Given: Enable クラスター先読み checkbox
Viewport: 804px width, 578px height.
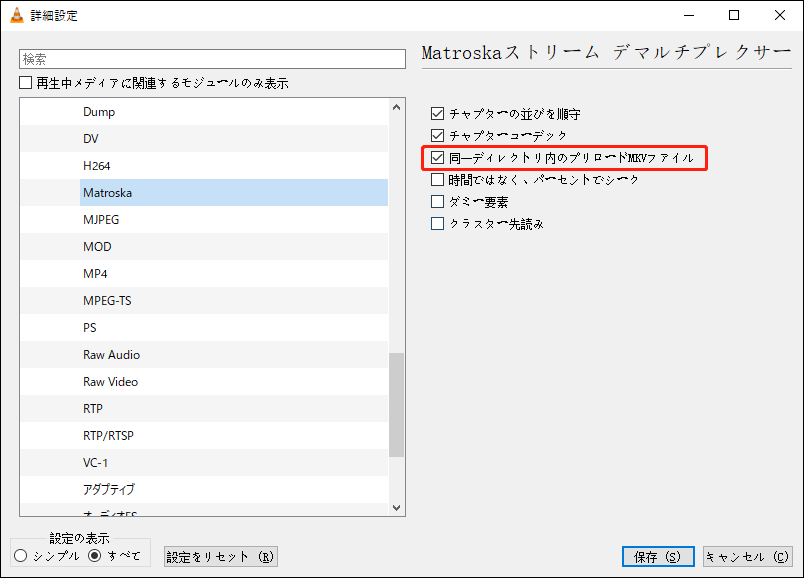Looking at the screenshot, I should [437, 224].
